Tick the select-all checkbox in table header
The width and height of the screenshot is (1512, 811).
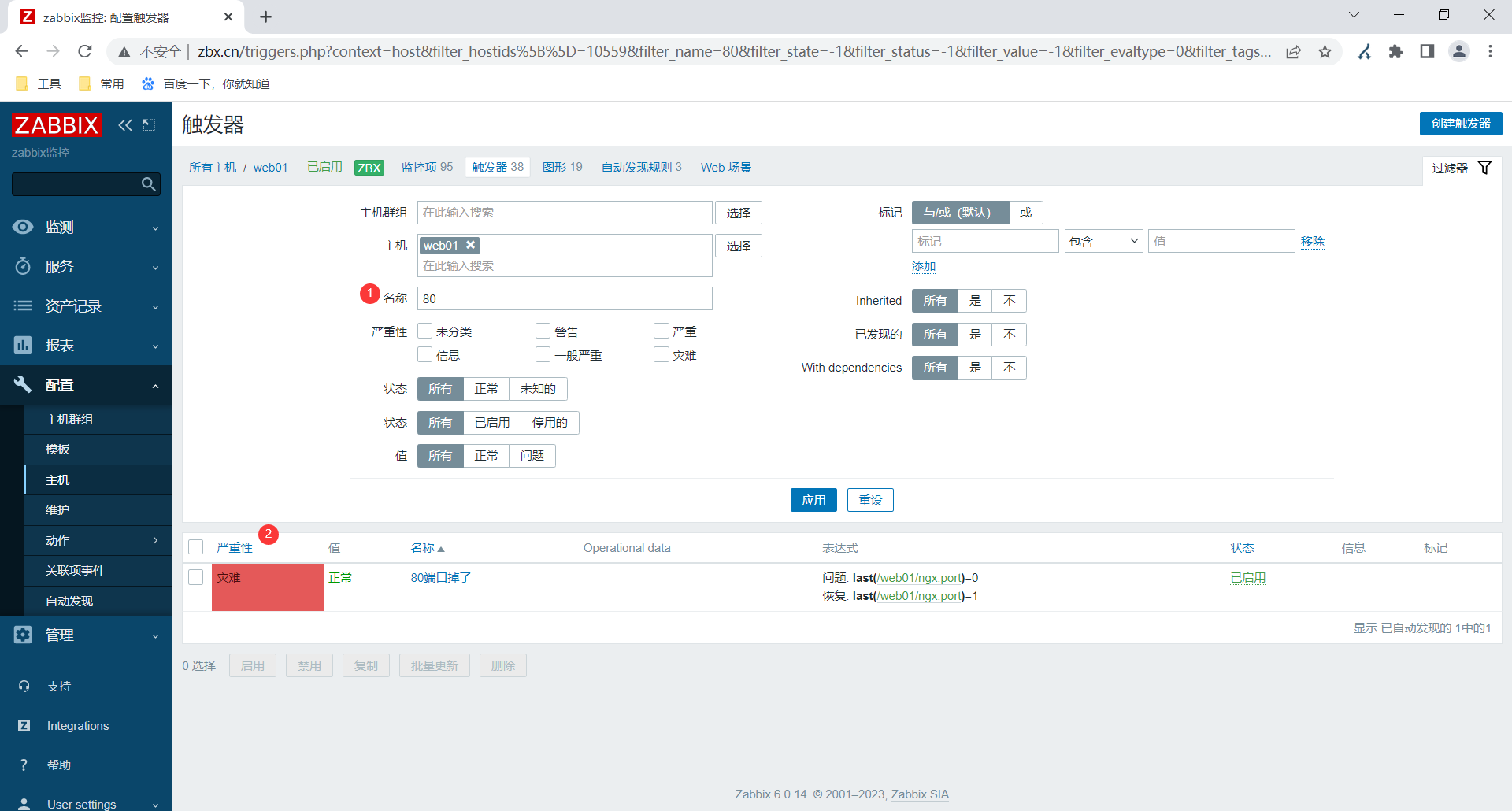[196, 547]
